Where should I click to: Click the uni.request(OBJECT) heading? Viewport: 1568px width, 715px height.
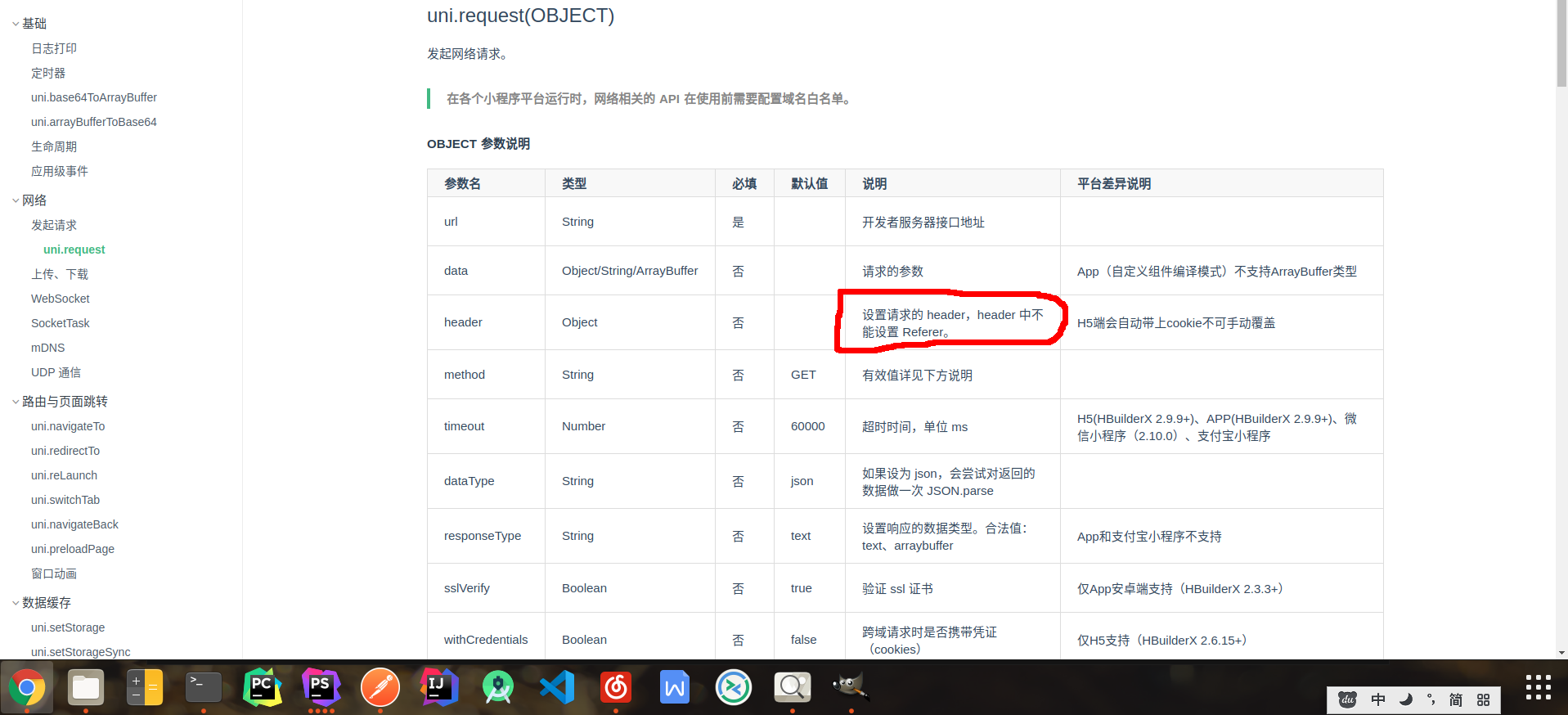520,16
